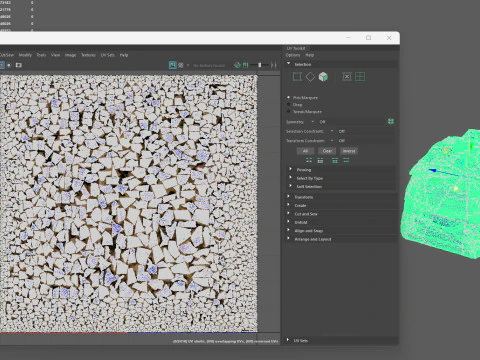Click the icon at right end of toolbar
The height and width of the screenshot is (360, 480).
point(274,65)
